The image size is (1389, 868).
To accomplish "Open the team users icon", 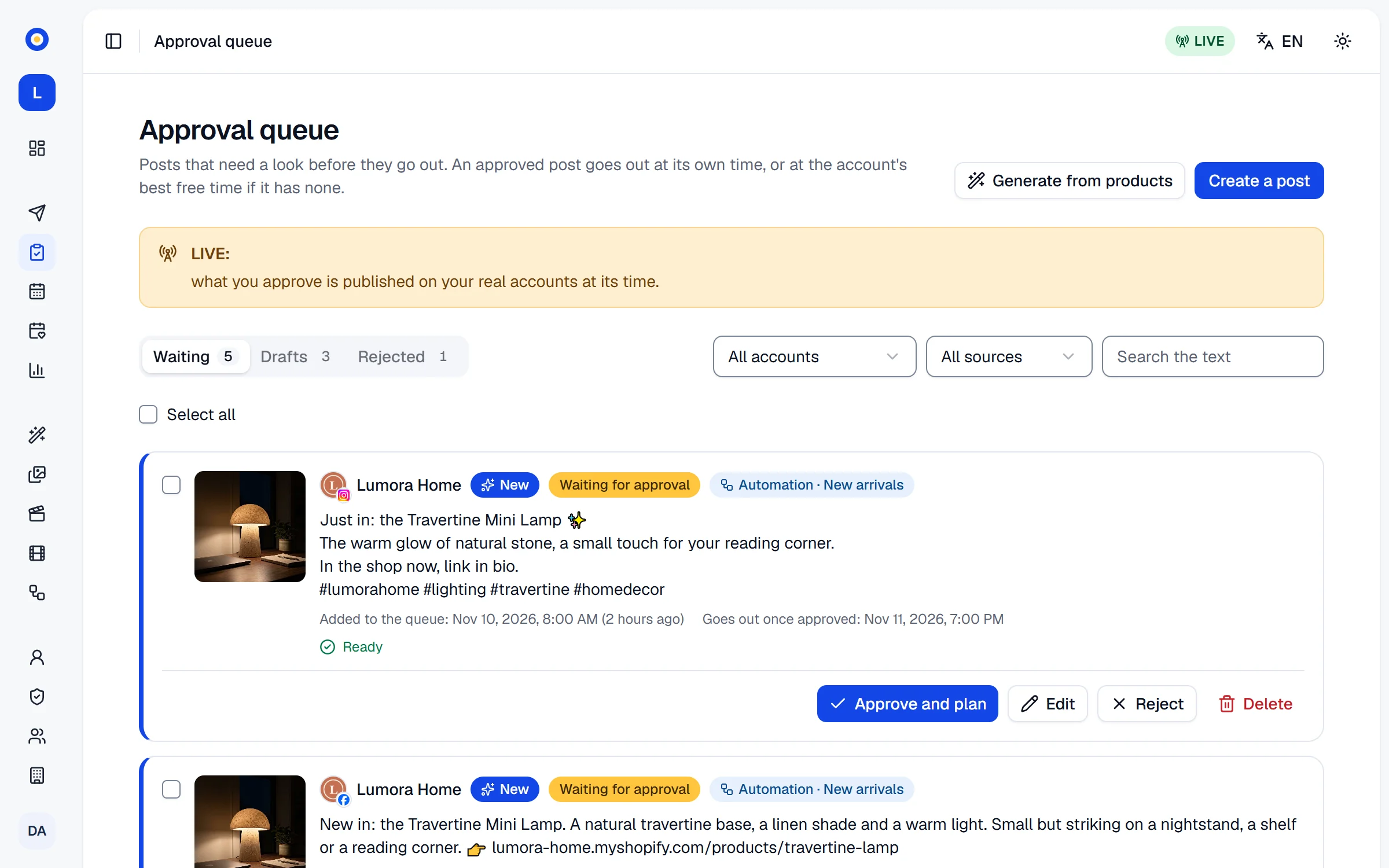I will 37,736.
